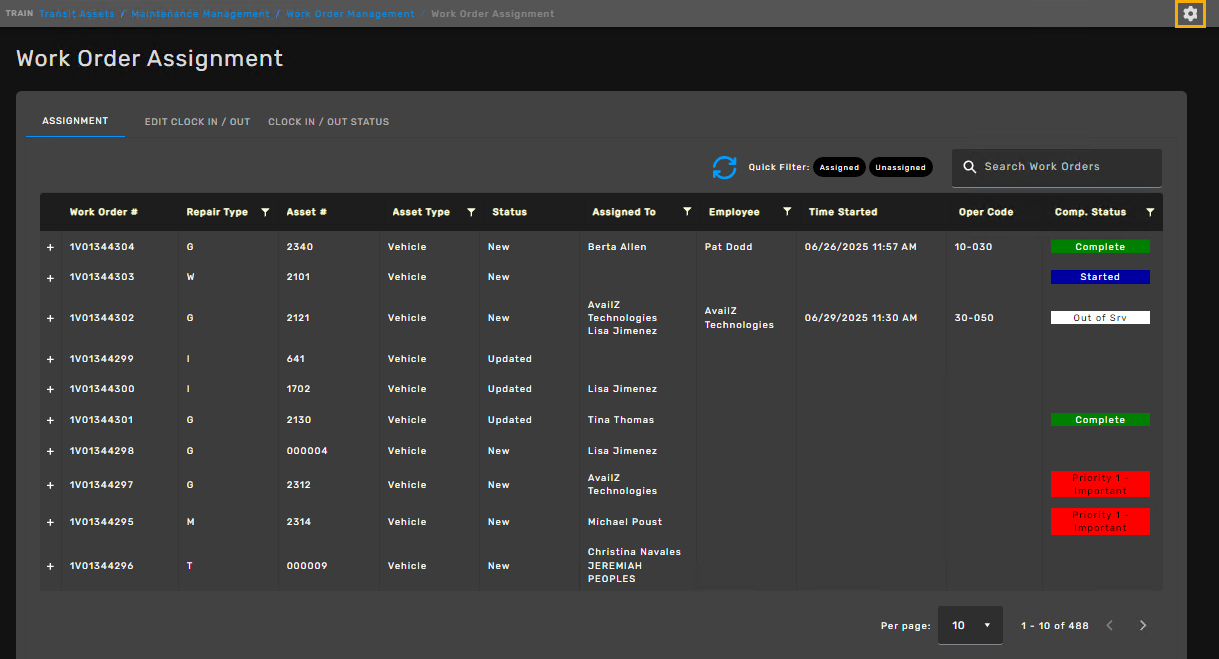
Task: Open the Per page dropdown
Action: (x=969, y=625)
